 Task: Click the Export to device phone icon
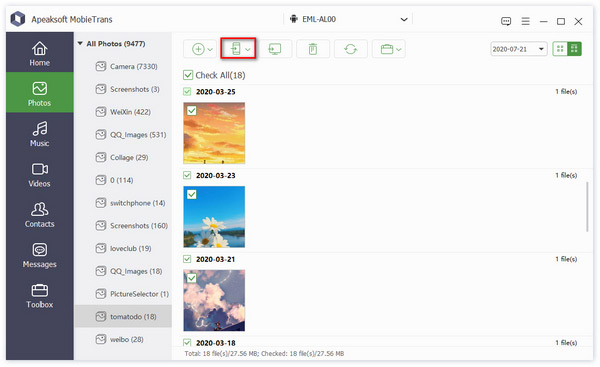click(236, 49)
